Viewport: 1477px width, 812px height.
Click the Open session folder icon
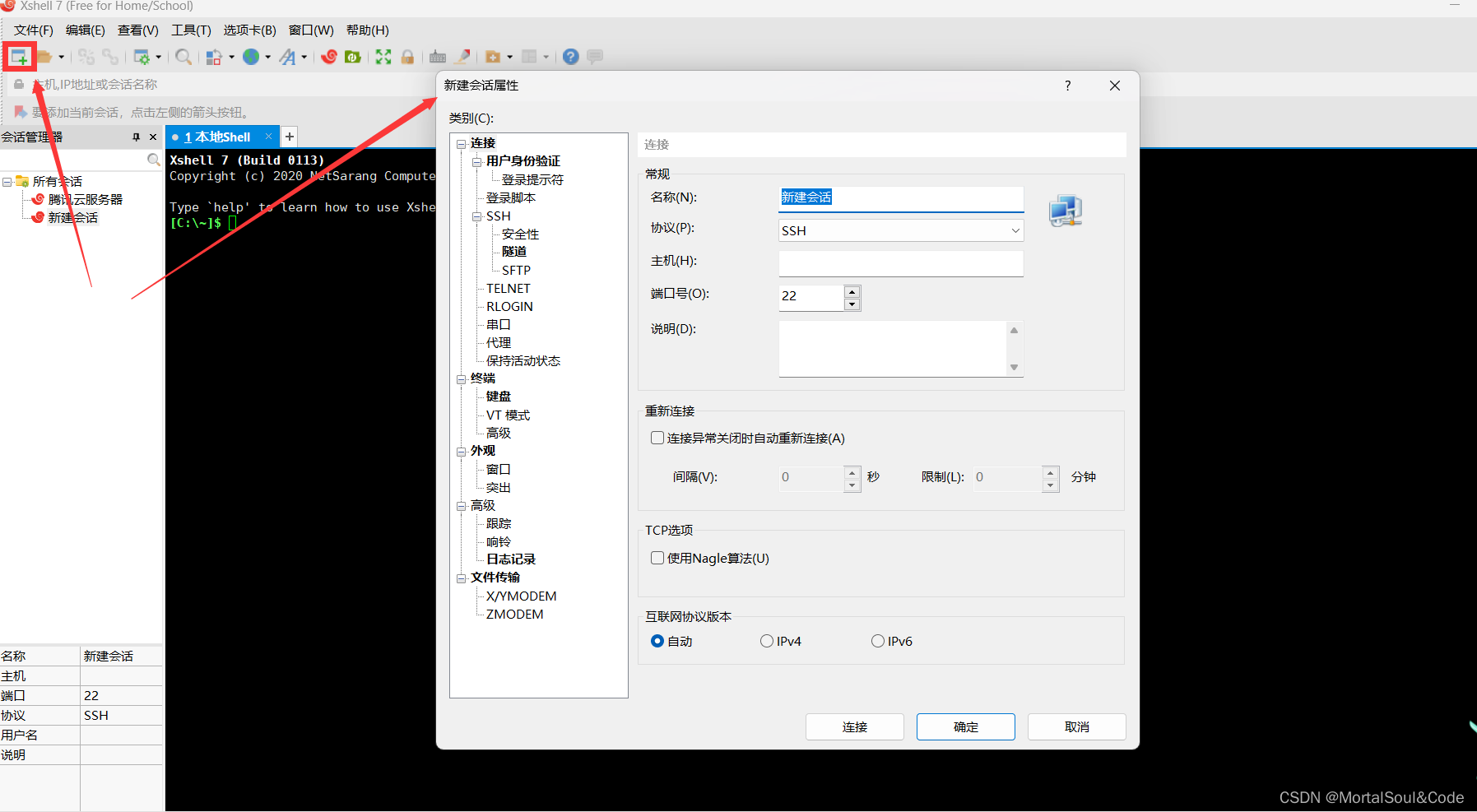point(44,57)
